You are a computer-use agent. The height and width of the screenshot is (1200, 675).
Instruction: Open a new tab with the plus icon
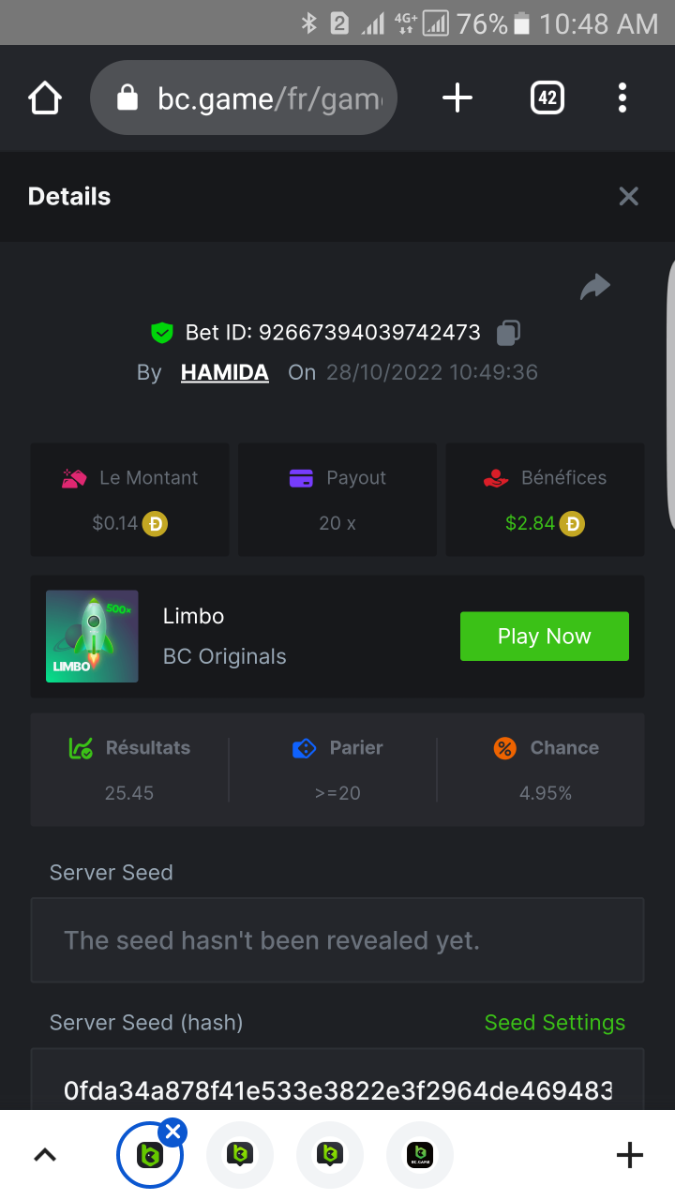coord(457,98)
